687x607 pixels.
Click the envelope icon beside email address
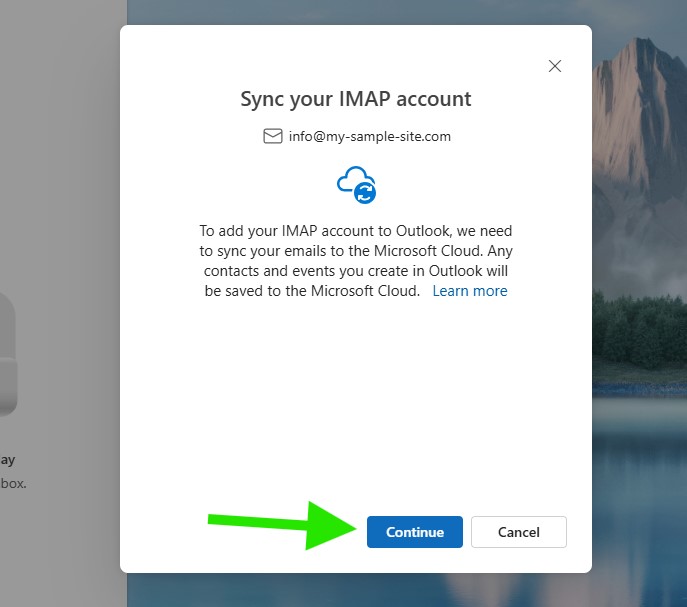[x=273, y=136]
